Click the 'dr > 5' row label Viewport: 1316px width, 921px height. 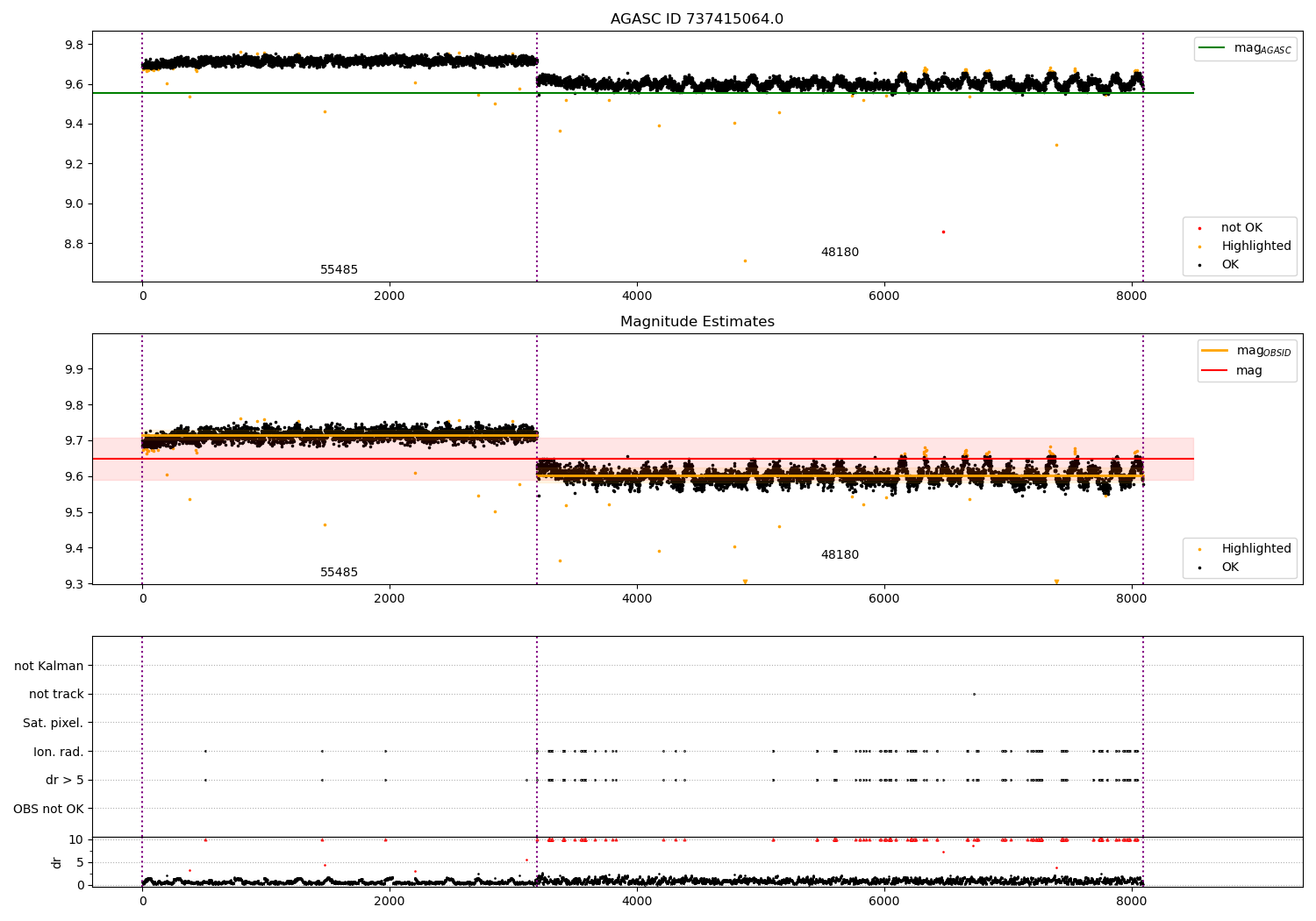click(65, 781)
